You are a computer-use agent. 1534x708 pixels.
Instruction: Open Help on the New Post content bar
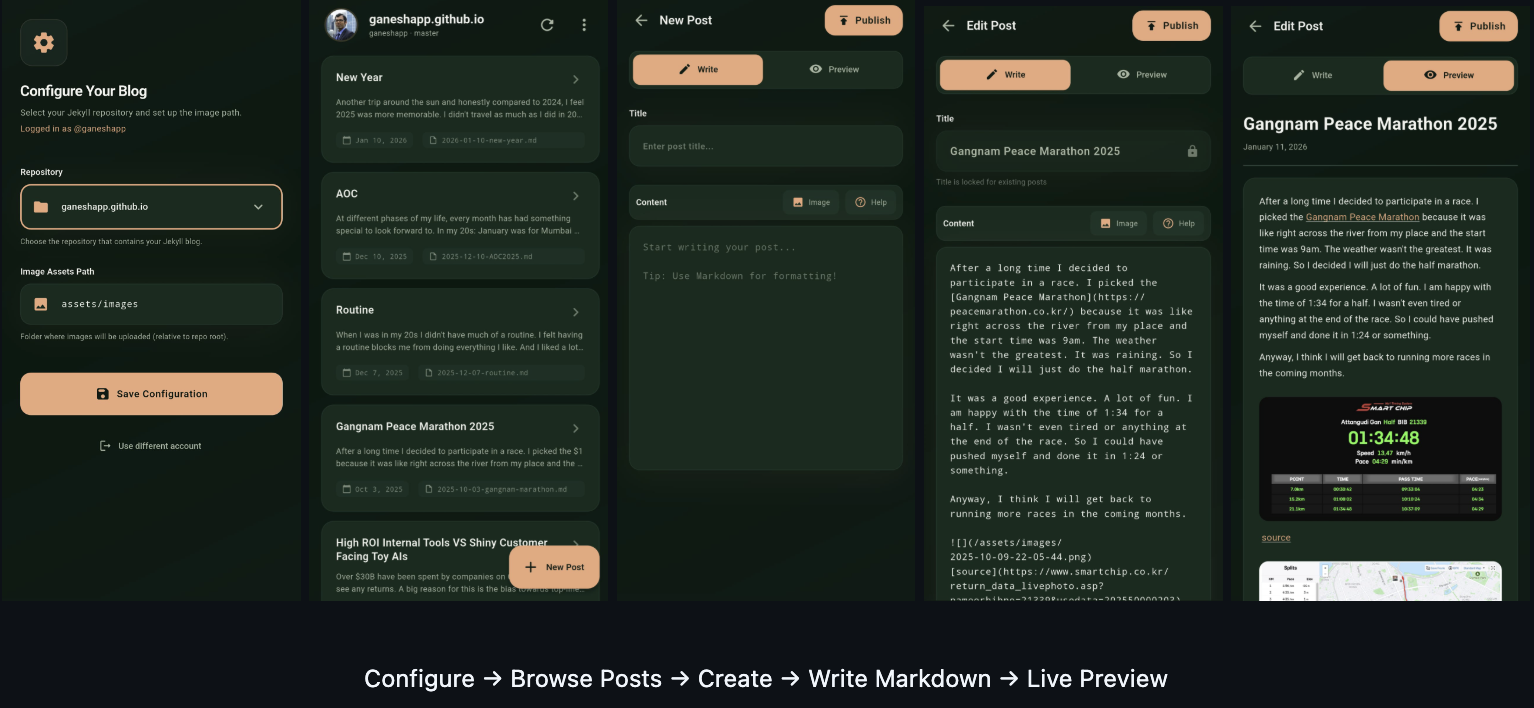point(871,202)
